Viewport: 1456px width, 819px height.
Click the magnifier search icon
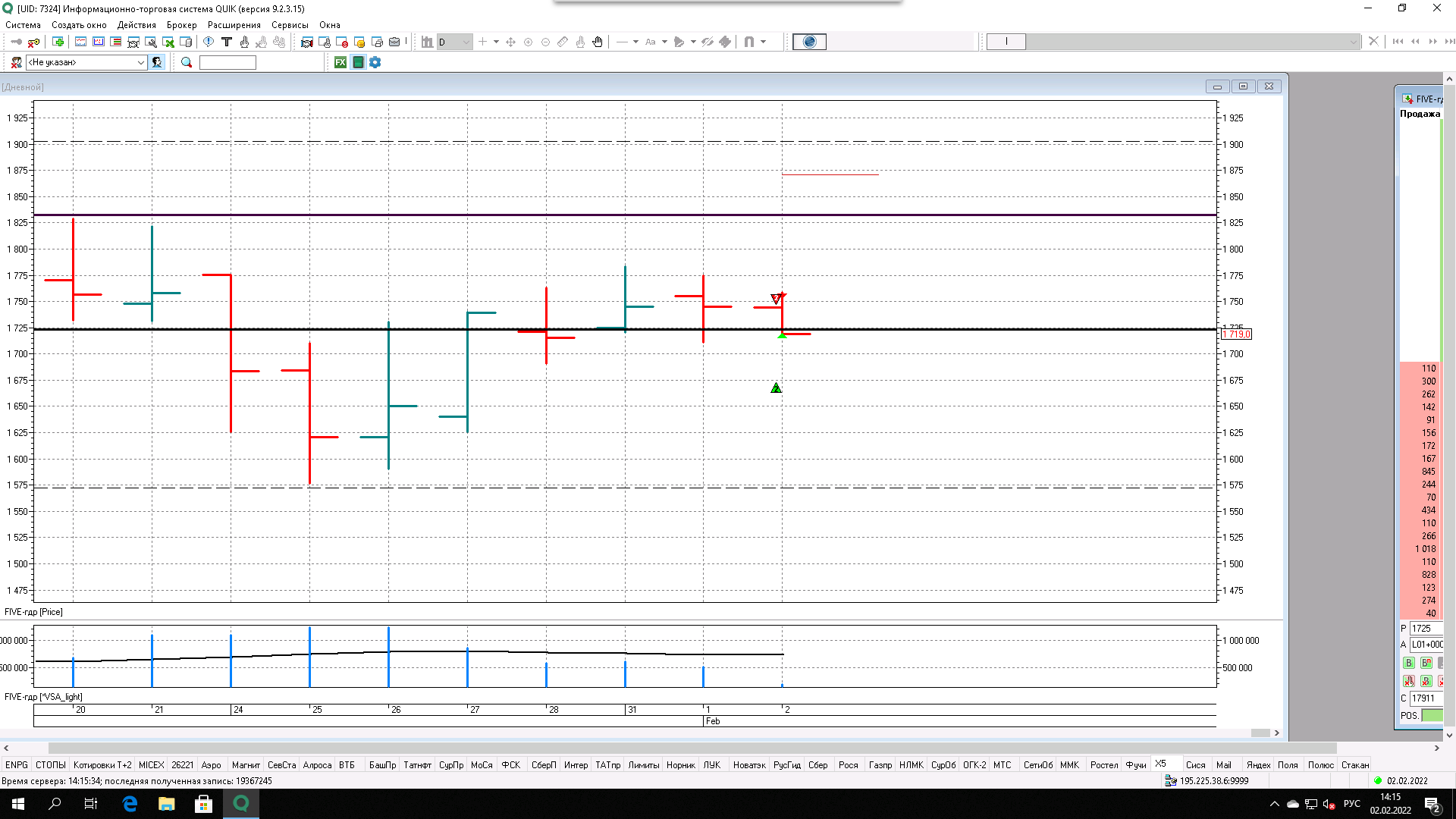click(187, 62)
